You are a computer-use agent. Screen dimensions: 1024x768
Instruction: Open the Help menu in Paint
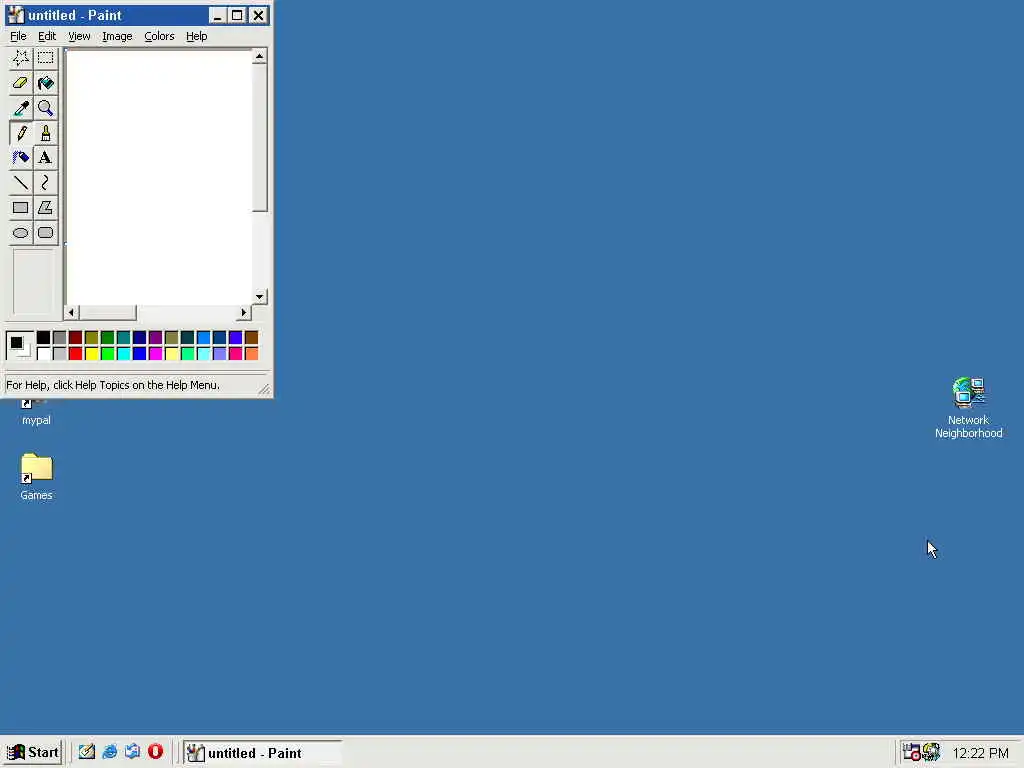pos(197,36)
